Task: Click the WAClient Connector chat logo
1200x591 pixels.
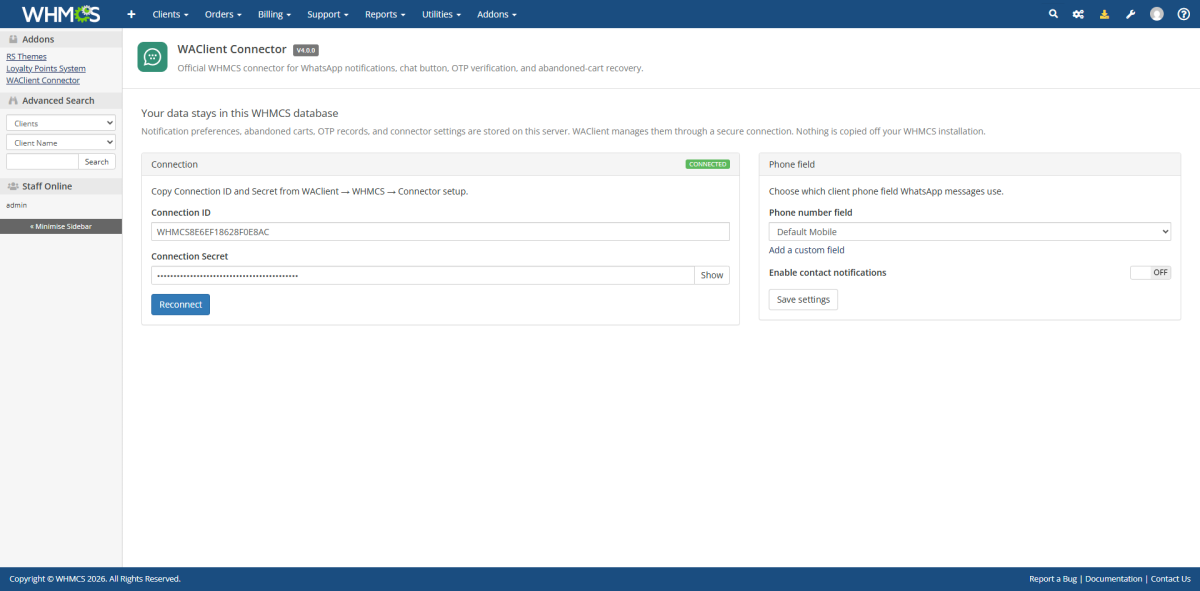Action: click(152, 57)
